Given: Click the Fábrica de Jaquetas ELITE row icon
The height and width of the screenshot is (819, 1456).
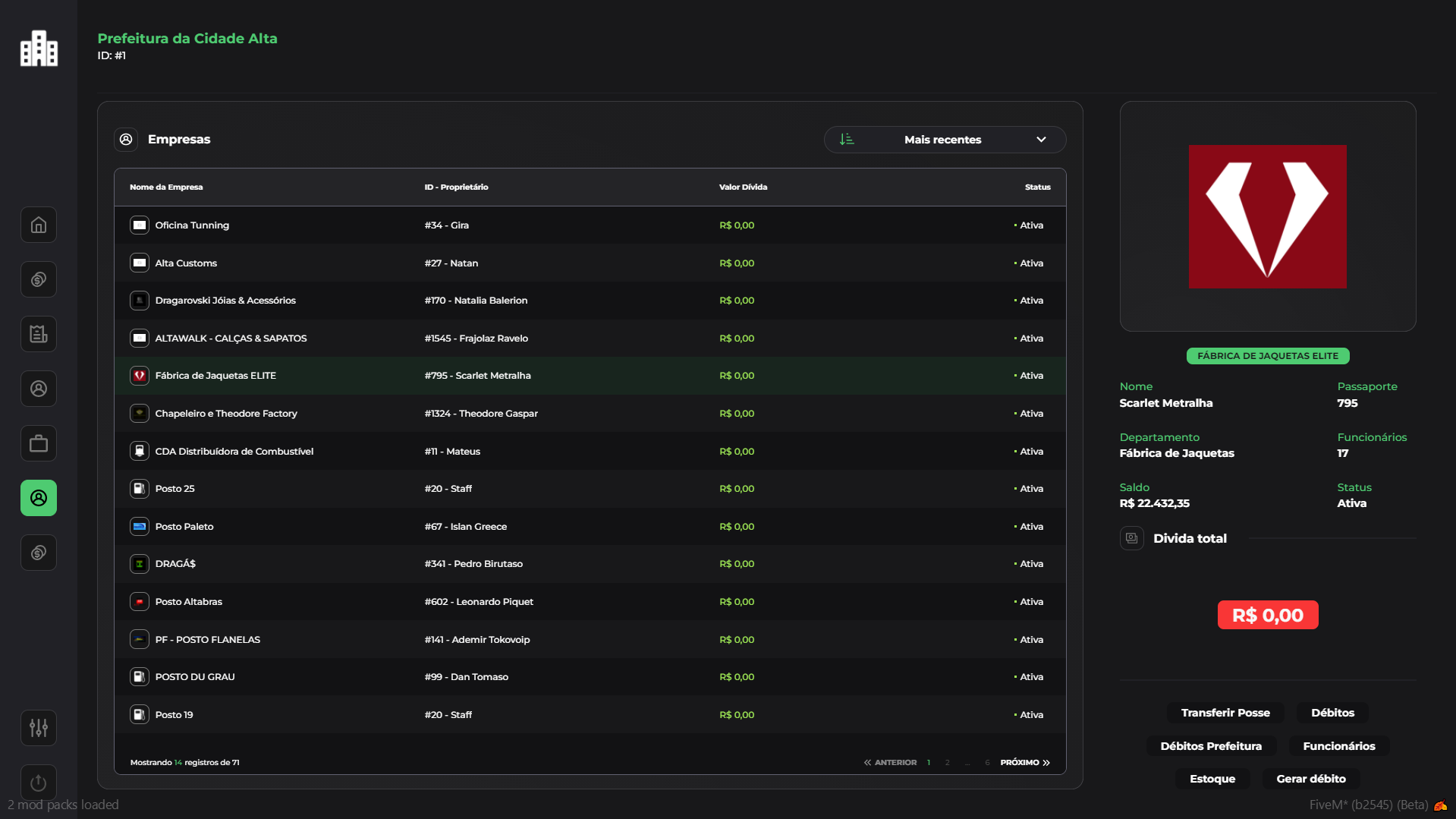Looking at the screenshot, I should pos(140,376).
